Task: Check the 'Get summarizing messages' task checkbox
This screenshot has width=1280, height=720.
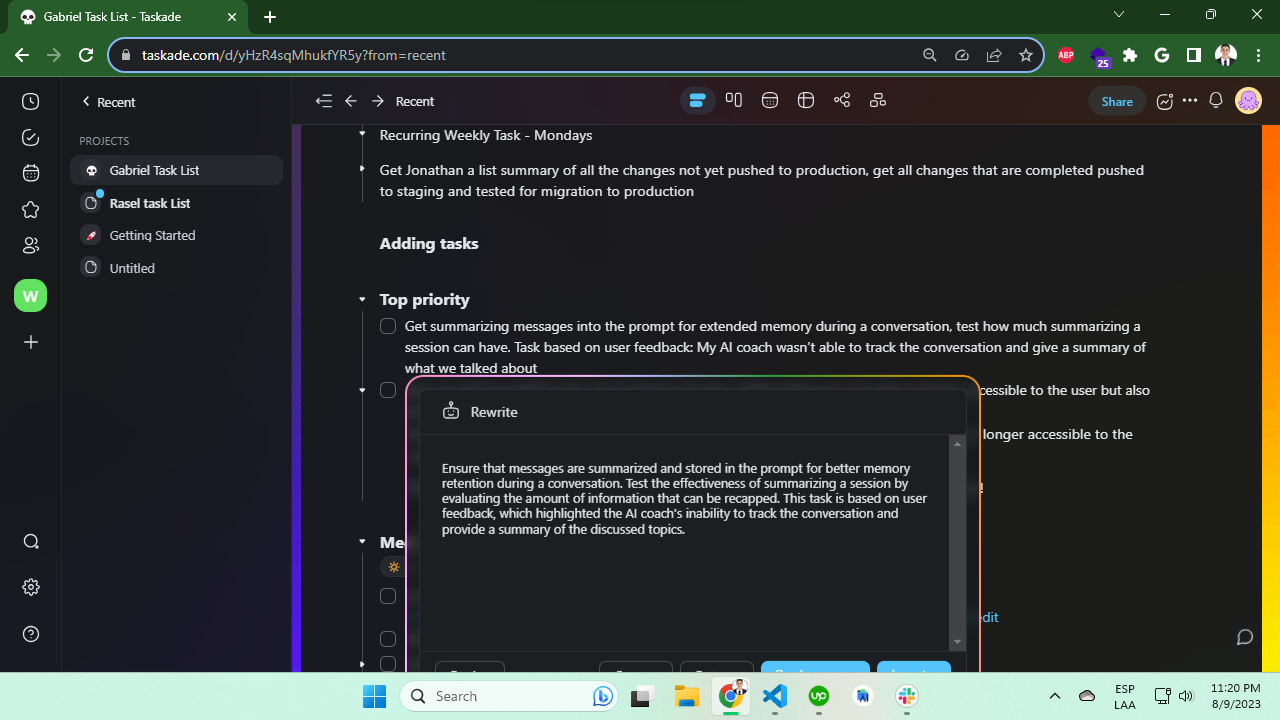Action: tap(388, 326)
